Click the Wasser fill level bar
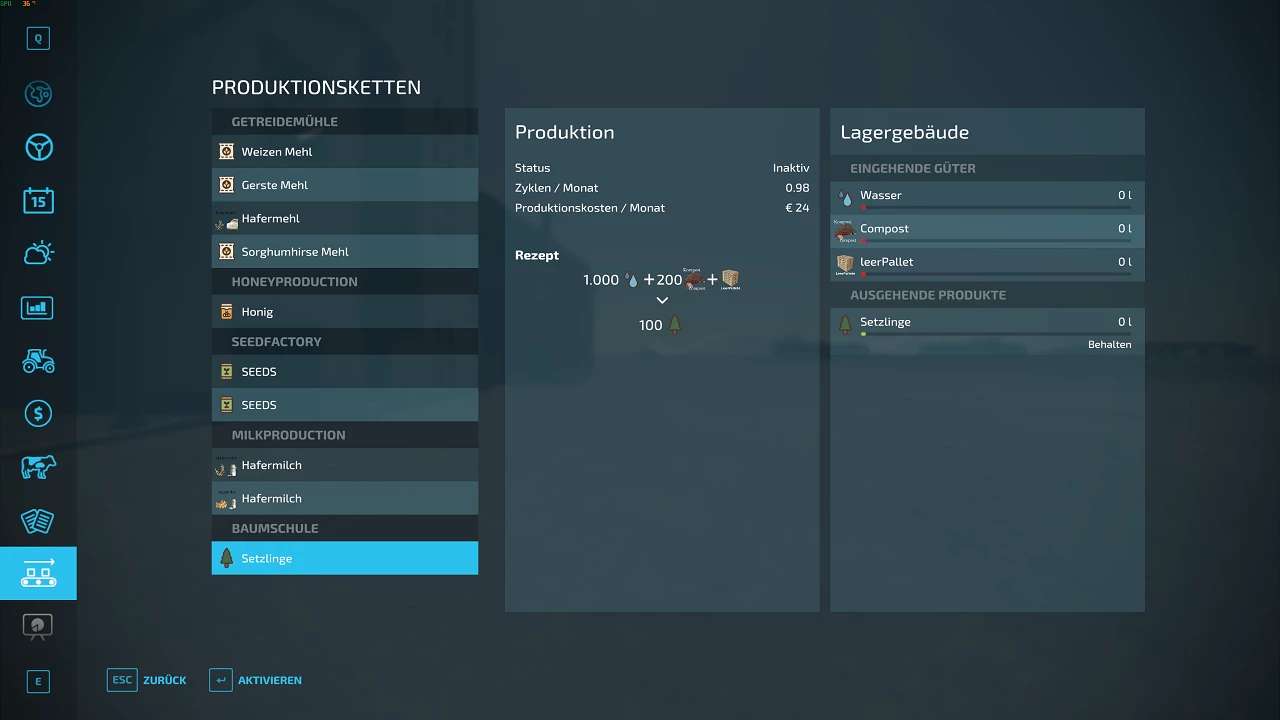This screenshot has height=720, width=1280. (x=996, y=208)
